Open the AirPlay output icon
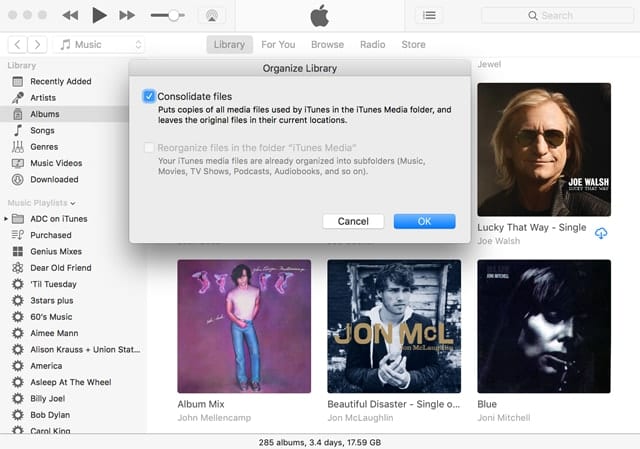 coord(210,15)
